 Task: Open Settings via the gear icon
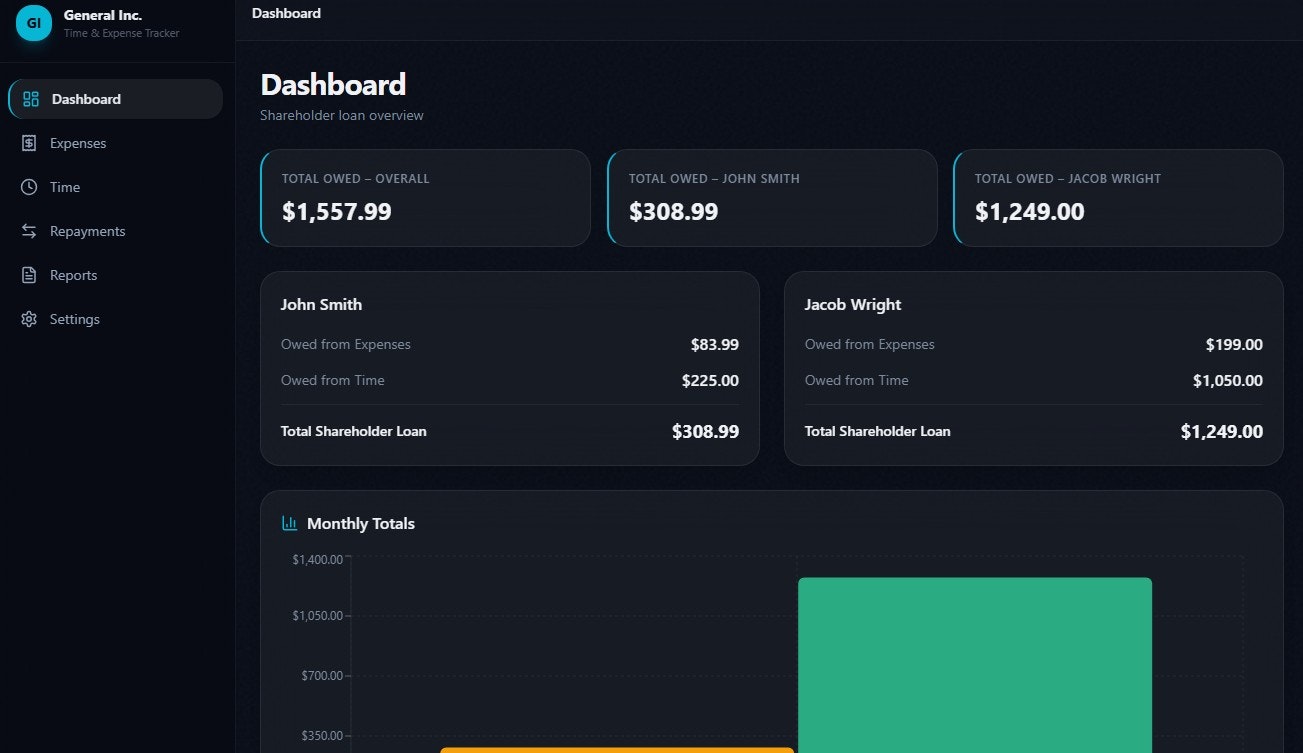[29, 318]
